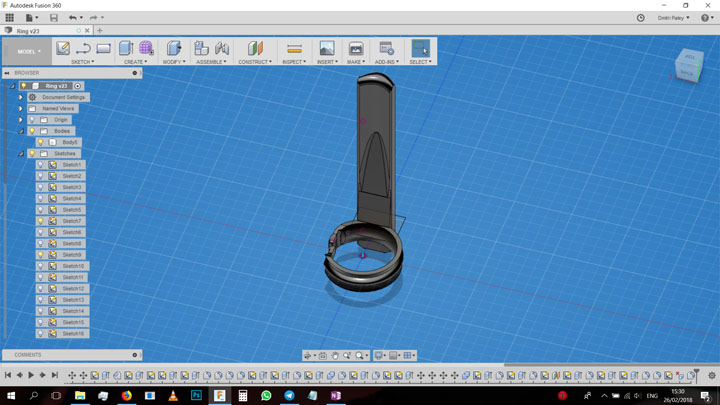
Task: Open the ADD-INS scripts tool
Action: click(387, 48)
